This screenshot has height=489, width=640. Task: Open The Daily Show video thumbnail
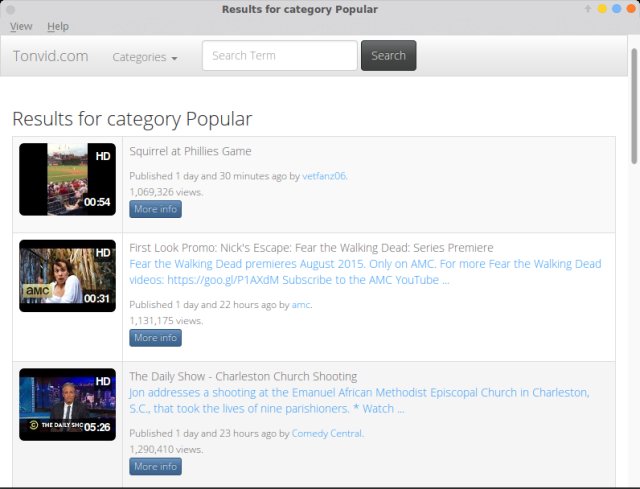click(67, 405)
